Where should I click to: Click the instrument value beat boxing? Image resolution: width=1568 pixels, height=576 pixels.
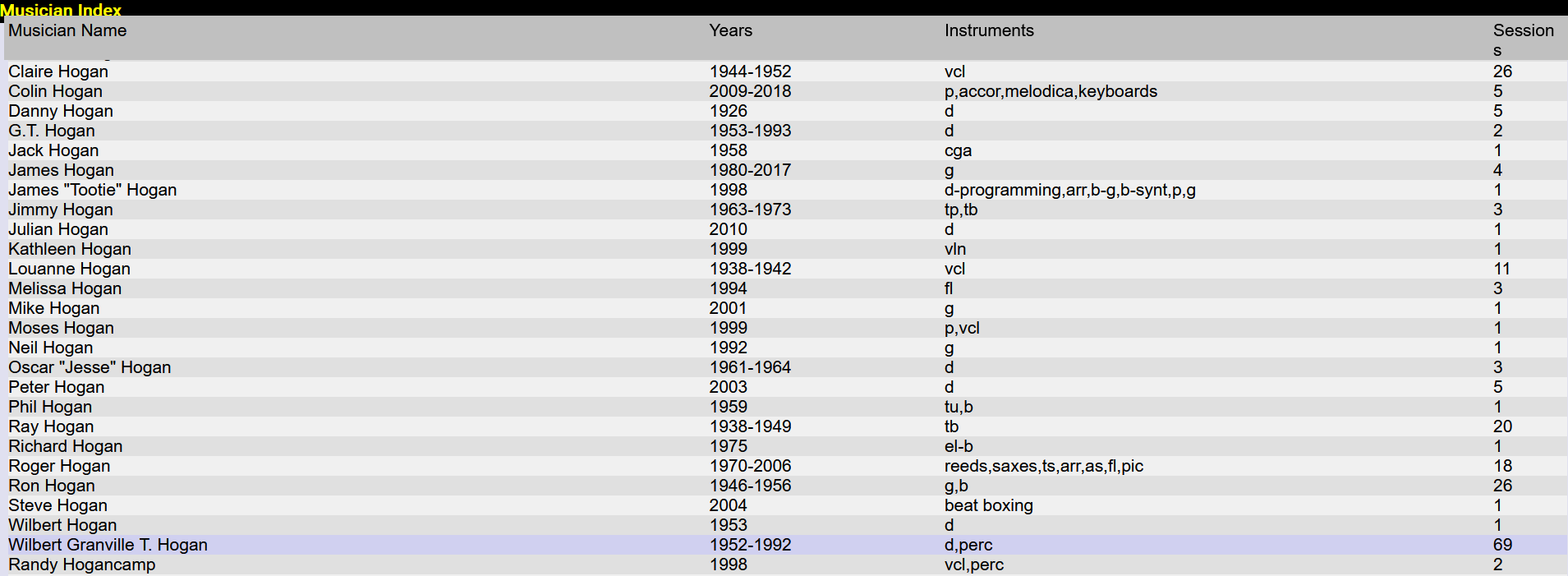pyautogui.click(x=988, y=505)
